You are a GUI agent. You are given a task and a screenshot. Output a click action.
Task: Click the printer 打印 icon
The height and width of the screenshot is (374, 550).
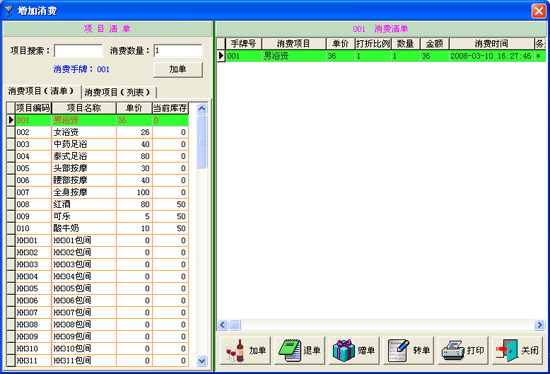click(453, 350)
